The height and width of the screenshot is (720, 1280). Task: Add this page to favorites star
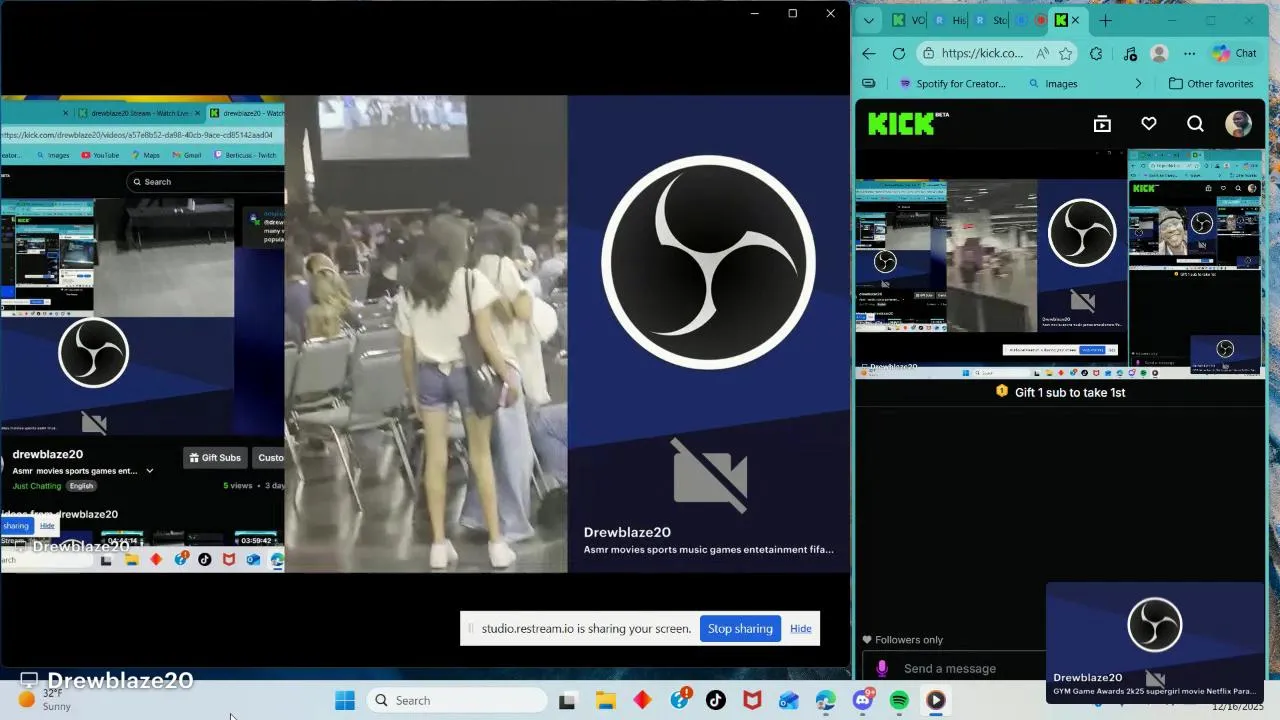coord(1066,54)
